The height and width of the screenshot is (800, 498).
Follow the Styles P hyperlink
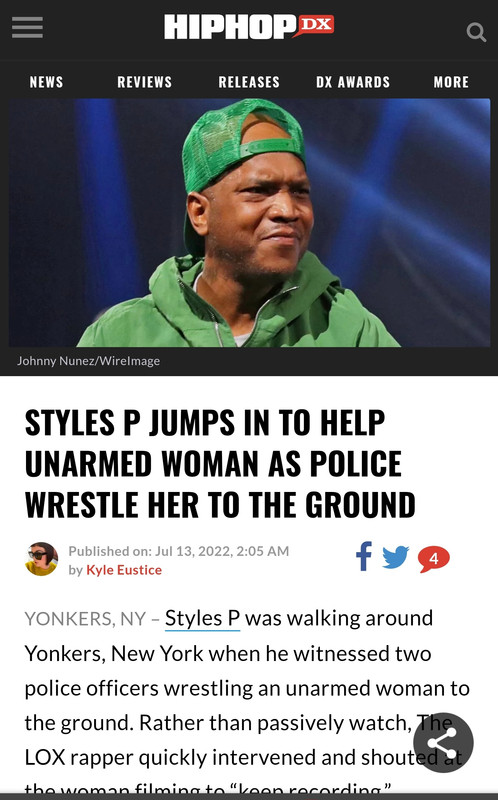[x=203, y=618]
